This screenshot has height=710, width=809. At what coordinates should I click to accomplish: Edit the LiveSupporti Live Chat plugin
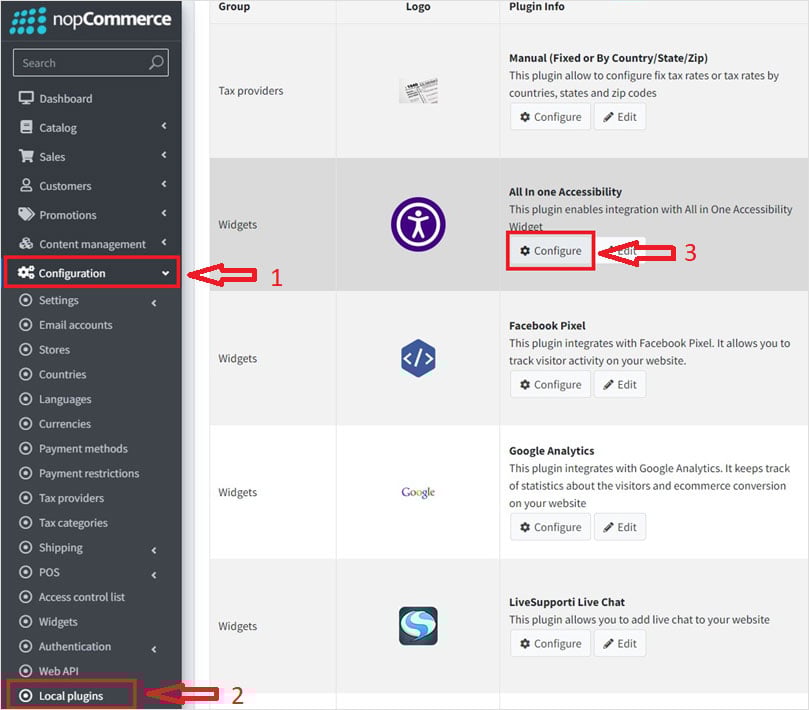(x=620, y=644)
